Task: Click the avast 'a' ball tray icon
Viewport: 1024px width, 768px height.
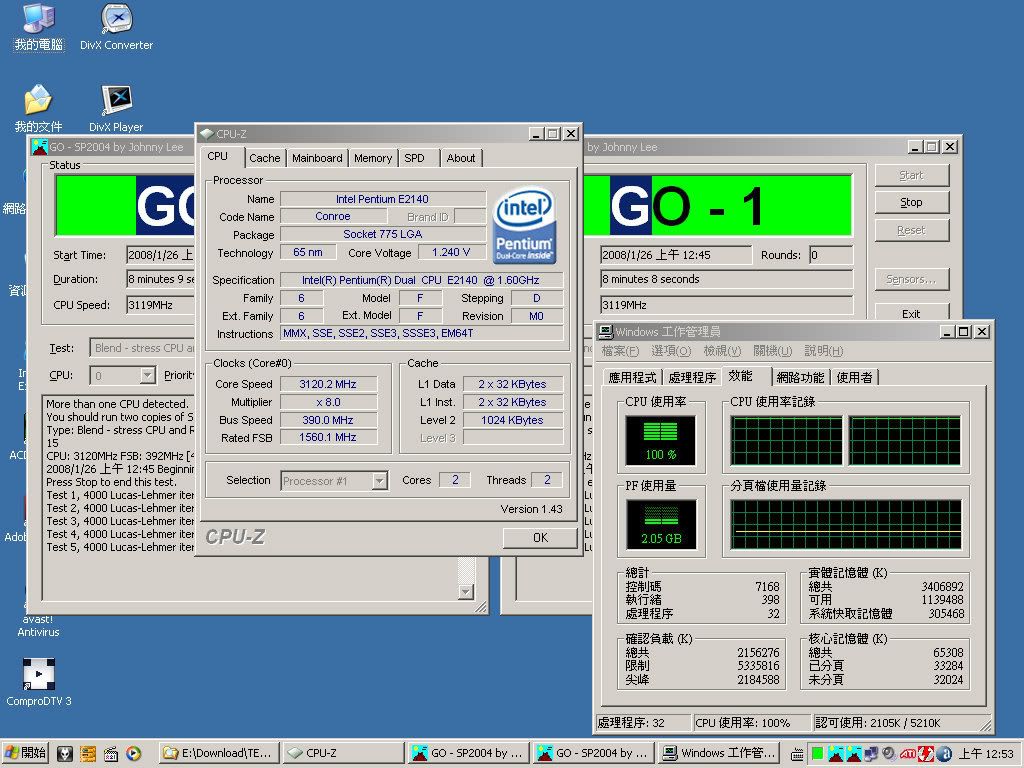Action: 944,754
